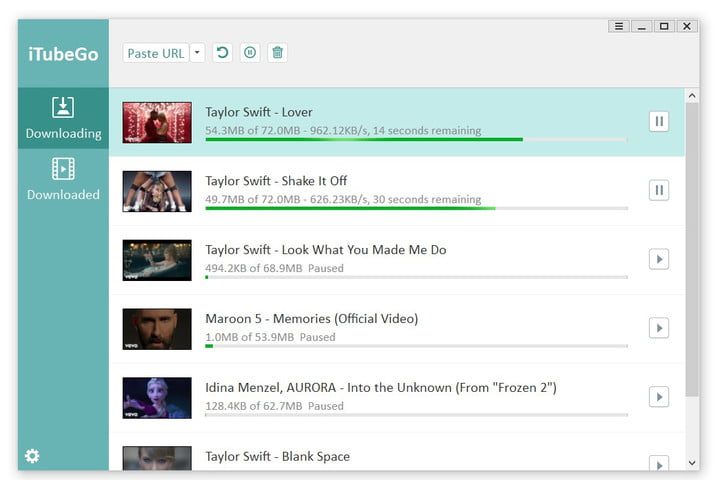The image size is (720, 480).
Task: Select 'Taylor Swift - Look What You Made Me Do'
Action: 326,250
